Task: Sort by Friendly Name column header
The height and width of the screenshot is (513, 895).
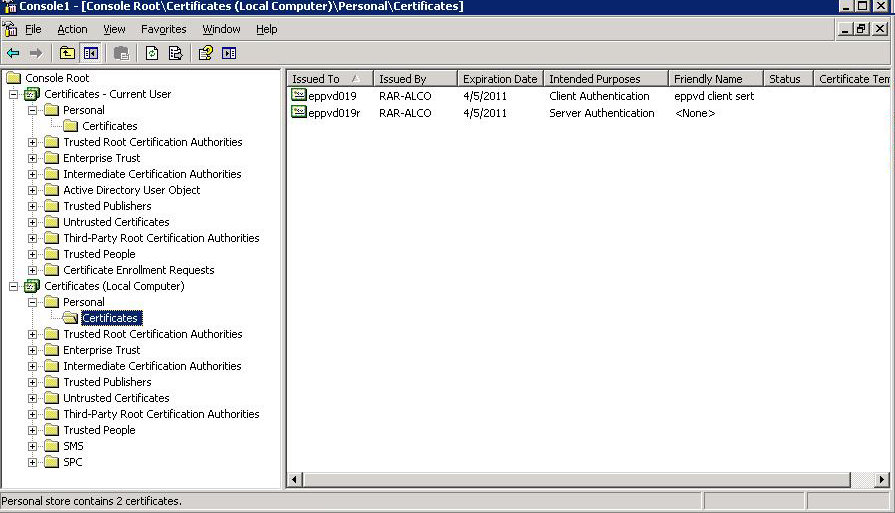Action: pyautogui.click(x=716, y=79)
